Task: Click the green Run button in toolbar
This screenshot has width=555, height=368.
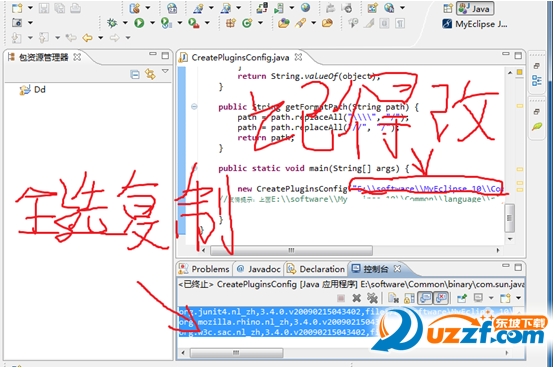Action: coord(139,23)
